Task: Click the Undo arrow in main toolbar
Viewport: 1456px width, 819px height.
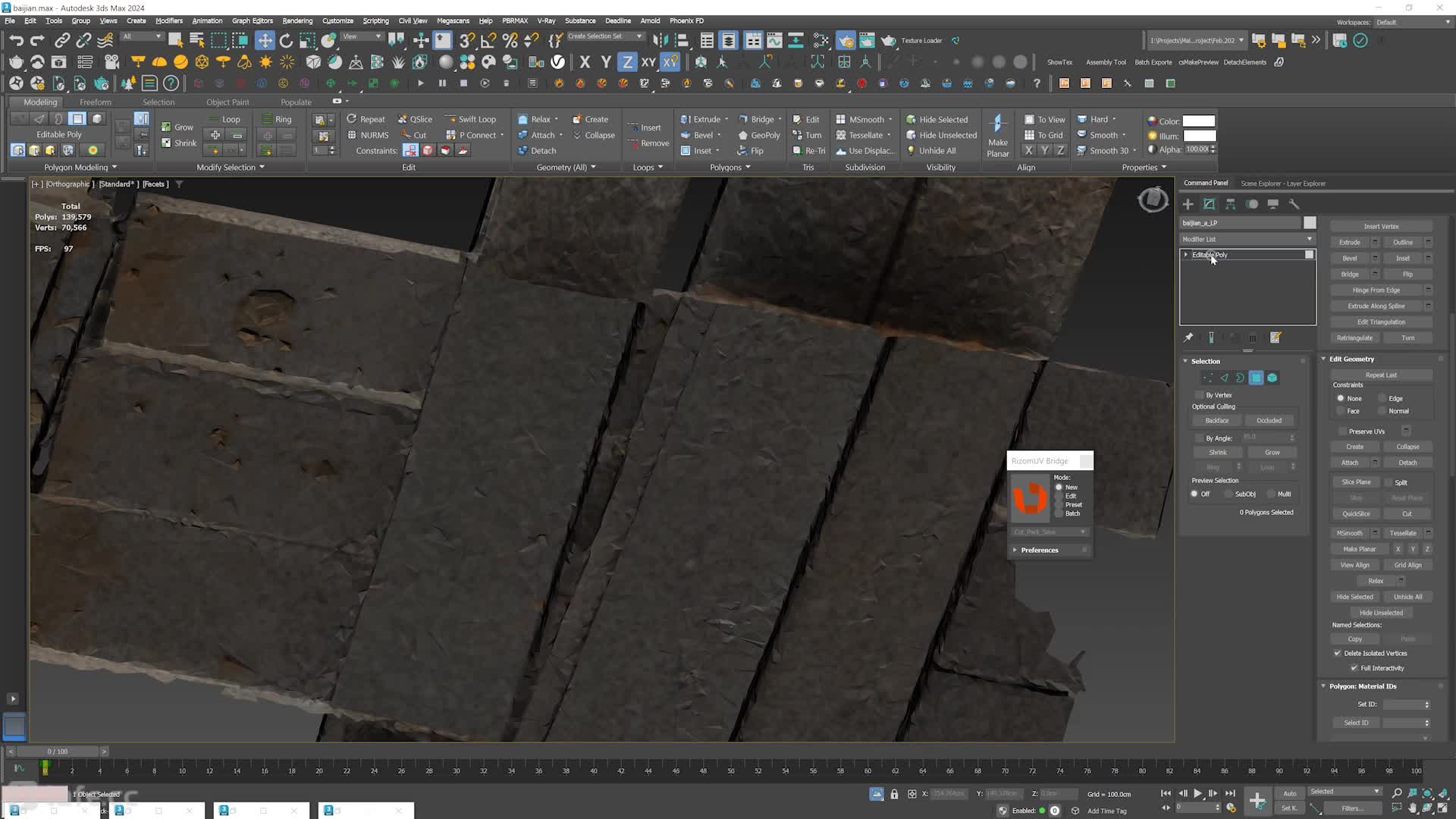Action: [x=16, y=40]
